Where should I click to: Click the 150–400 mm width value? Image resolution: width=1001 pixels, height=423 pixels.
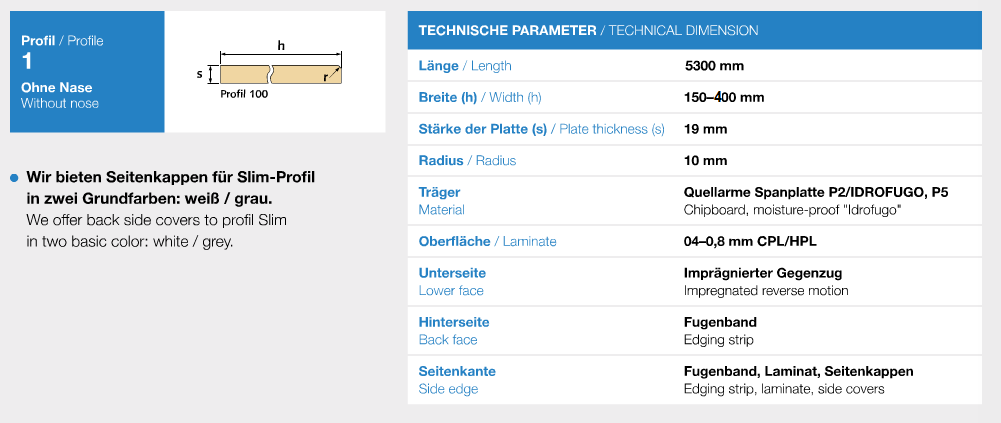pos(724,98)
